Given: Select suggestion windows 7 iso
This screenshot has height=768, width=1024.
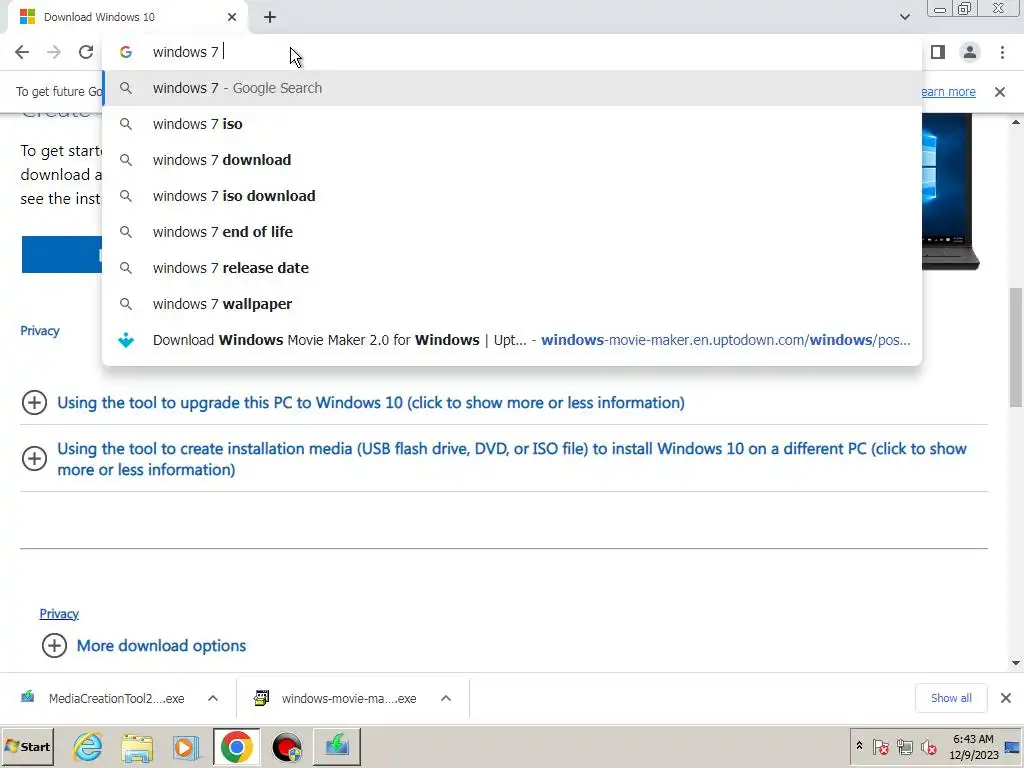Looking at the screenshot, I should 512,124.
